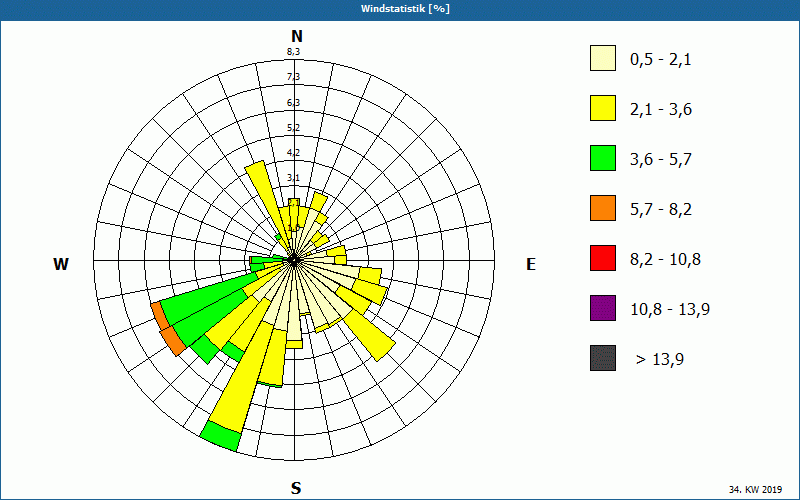Viewport: 800px width, 500px height.
Task: Click the long yellow north-northwest bar
Action: pos(268,204)
